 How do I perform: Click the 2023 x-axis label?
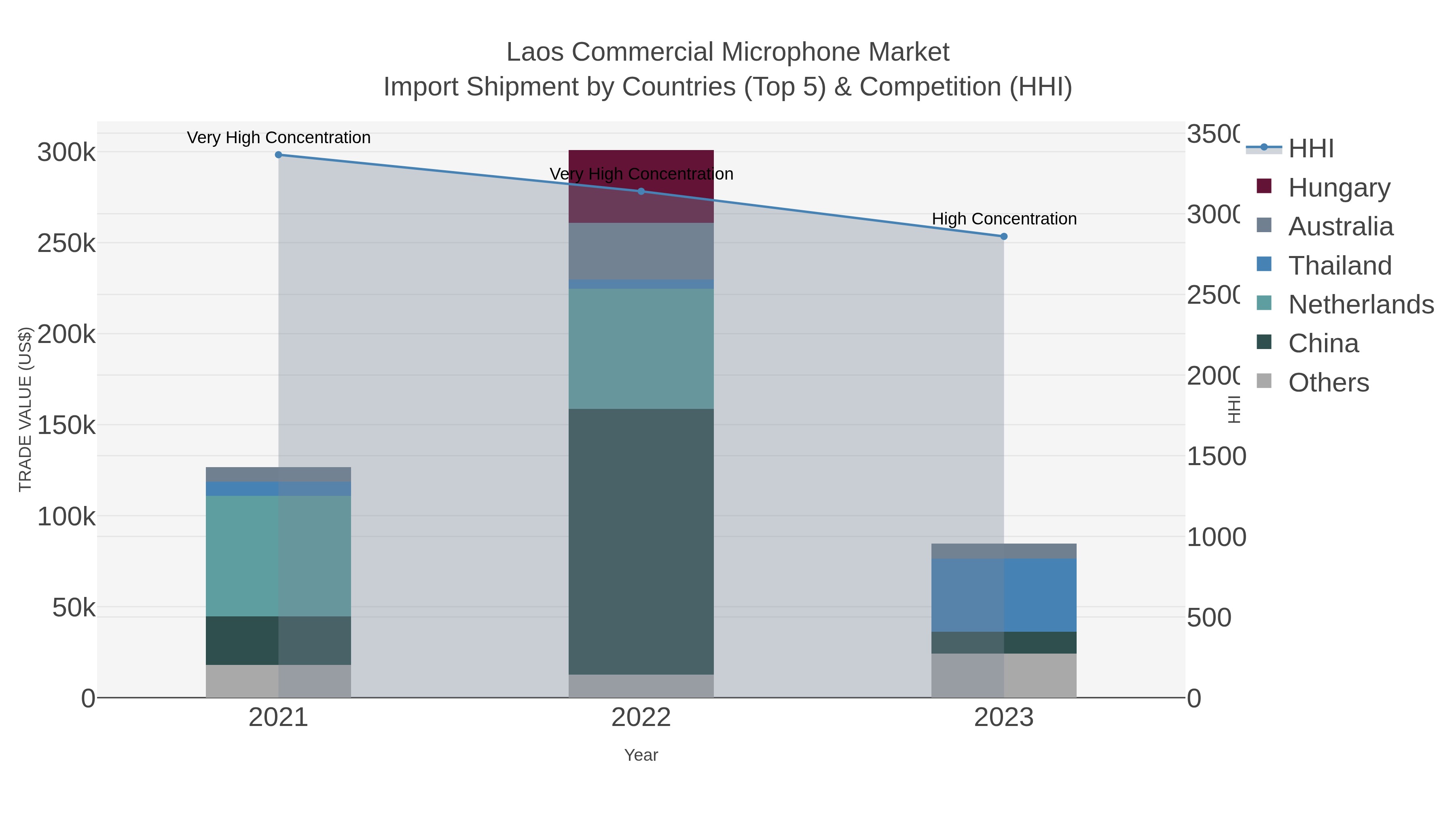click(x=1004, y=718)
